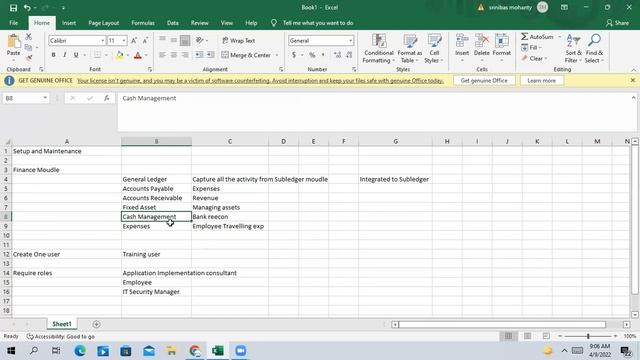Apply Percent Style format

click(312, 55)
